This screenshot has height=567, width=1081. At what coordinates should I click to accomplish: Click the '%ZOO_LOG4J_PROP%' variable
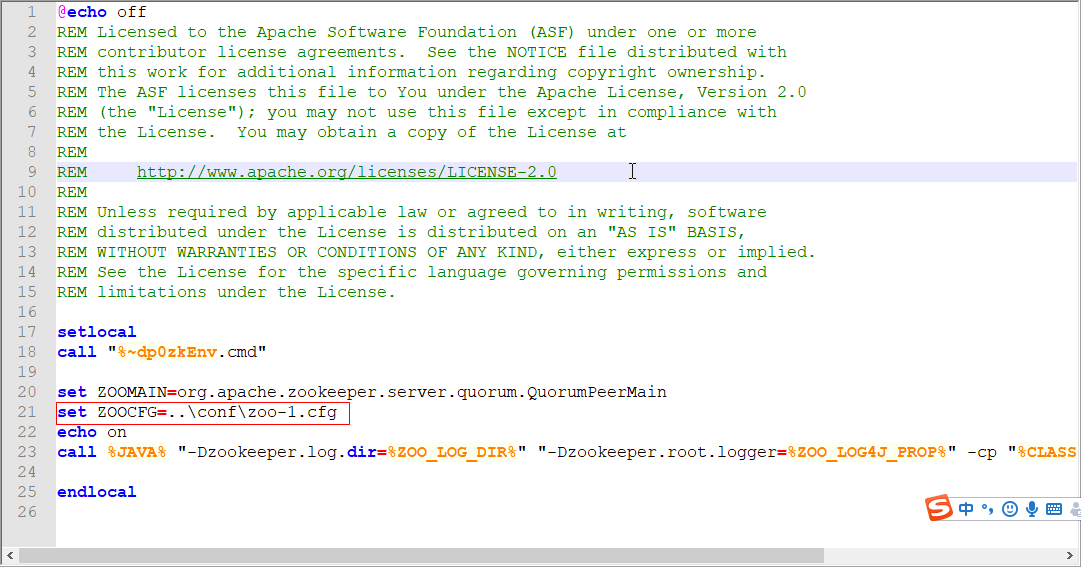[867, 452]
